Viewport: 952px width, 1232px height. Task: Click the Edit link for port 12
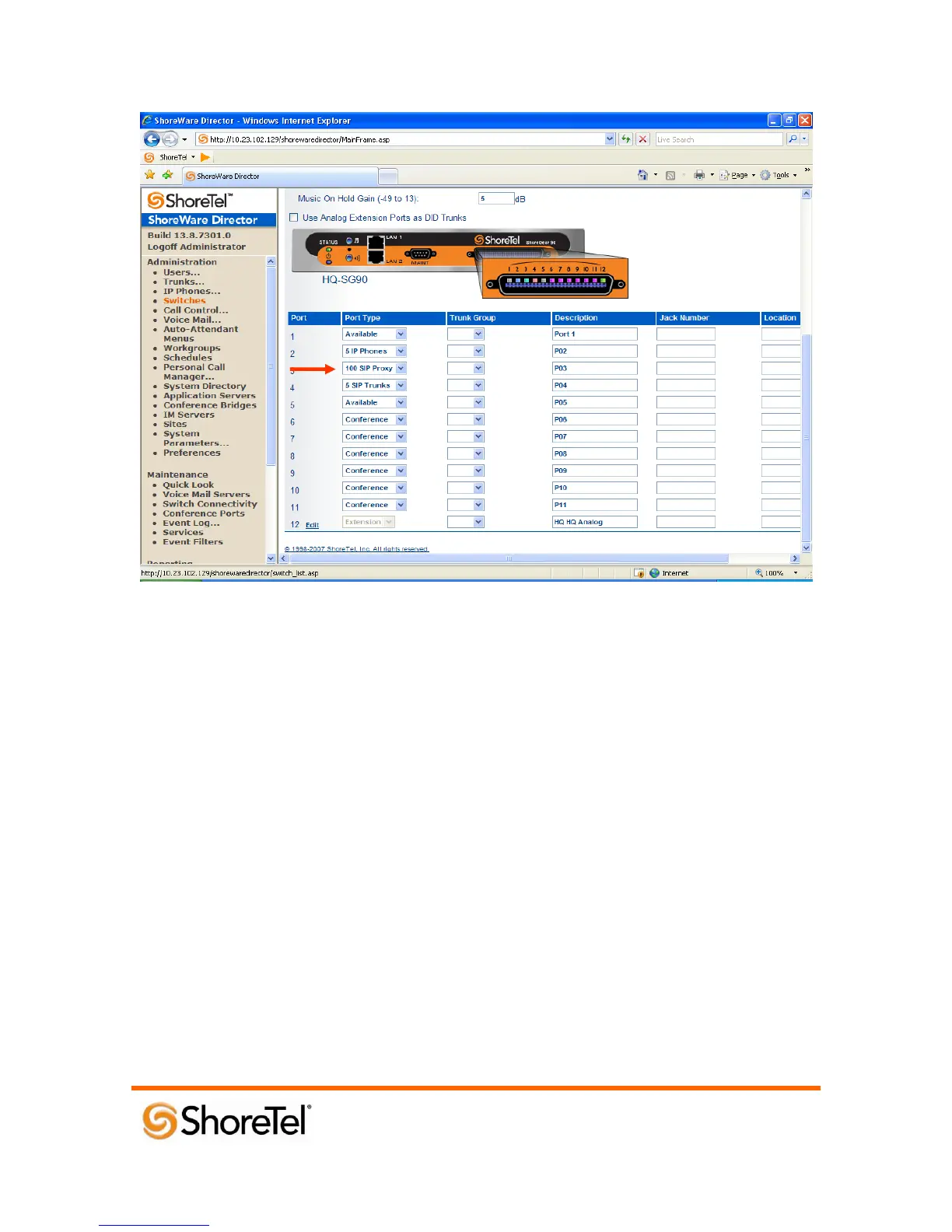(312, 526)
